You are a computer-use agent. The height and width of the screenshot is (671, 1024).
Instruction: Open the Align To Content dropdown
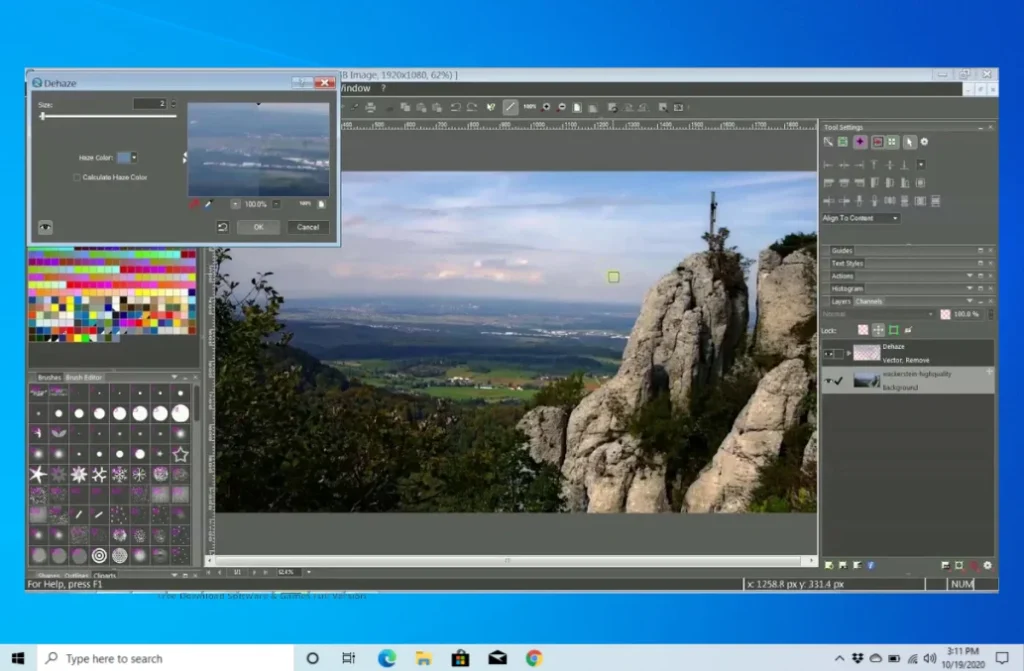tap(896, 218)
